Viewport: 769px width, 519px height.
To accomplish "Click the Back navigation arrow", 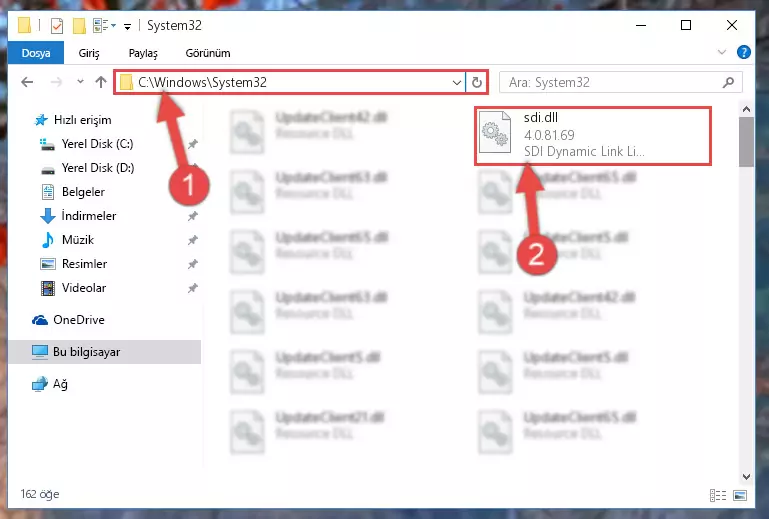I will (x=27, y=82).
